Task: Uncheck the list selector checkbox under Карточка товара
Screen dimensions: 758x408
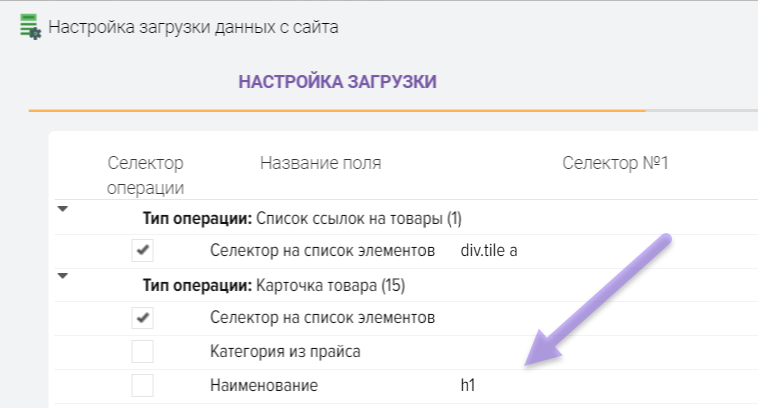Action: coord(143,318)
